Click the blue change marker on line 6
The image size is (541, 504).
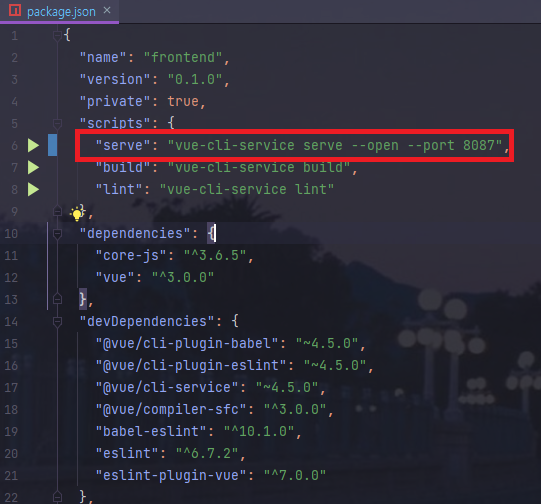click(52, 145)
